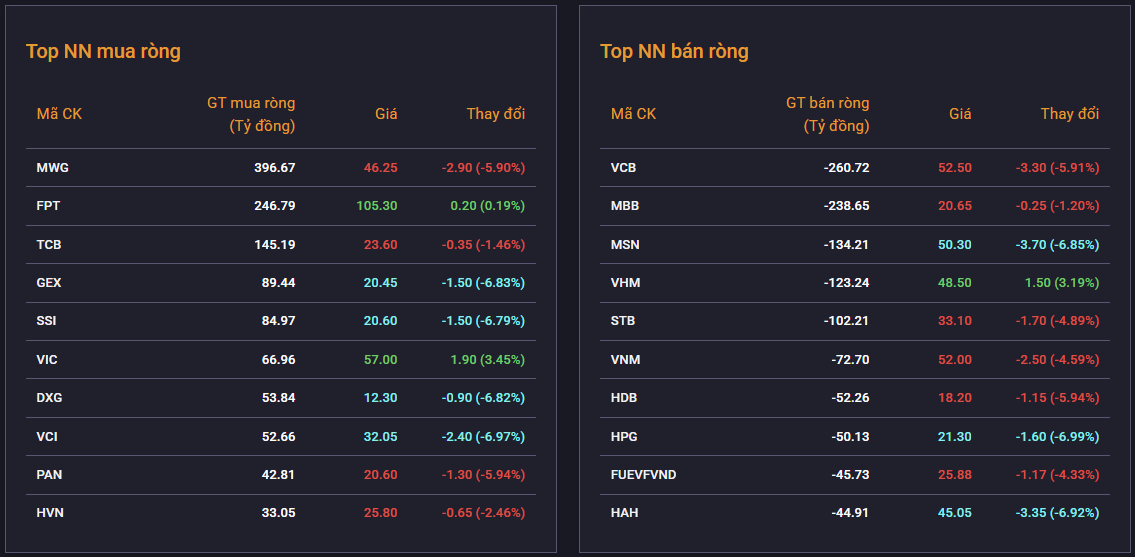Screen dimensions: 1135x557
Task: Open the HAH ticker
Action: (624, 513)
